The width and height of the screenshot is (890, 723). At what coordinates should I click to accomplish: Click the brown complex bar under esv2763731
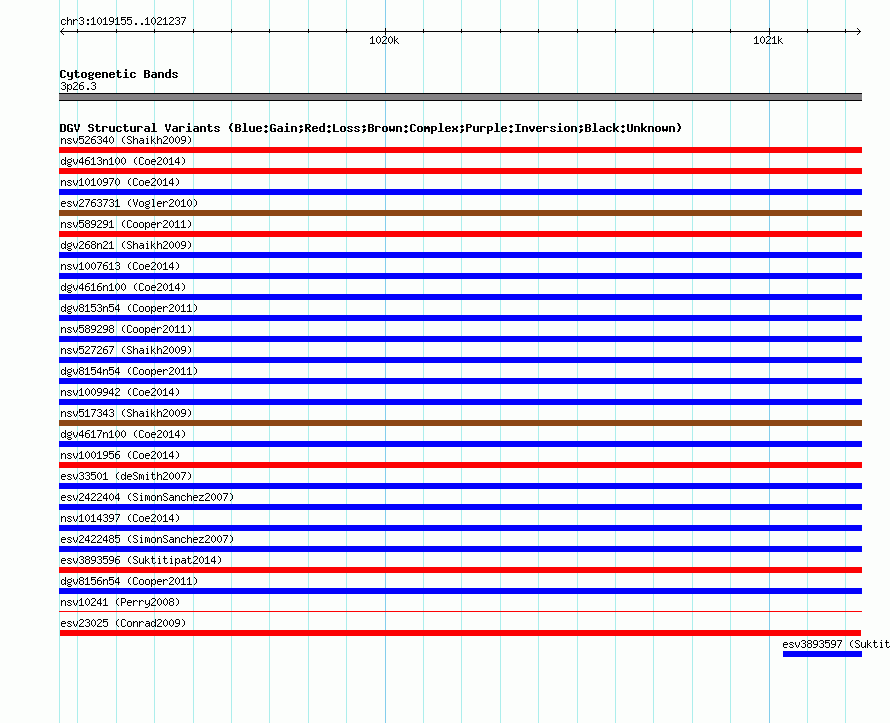point(460,213)
